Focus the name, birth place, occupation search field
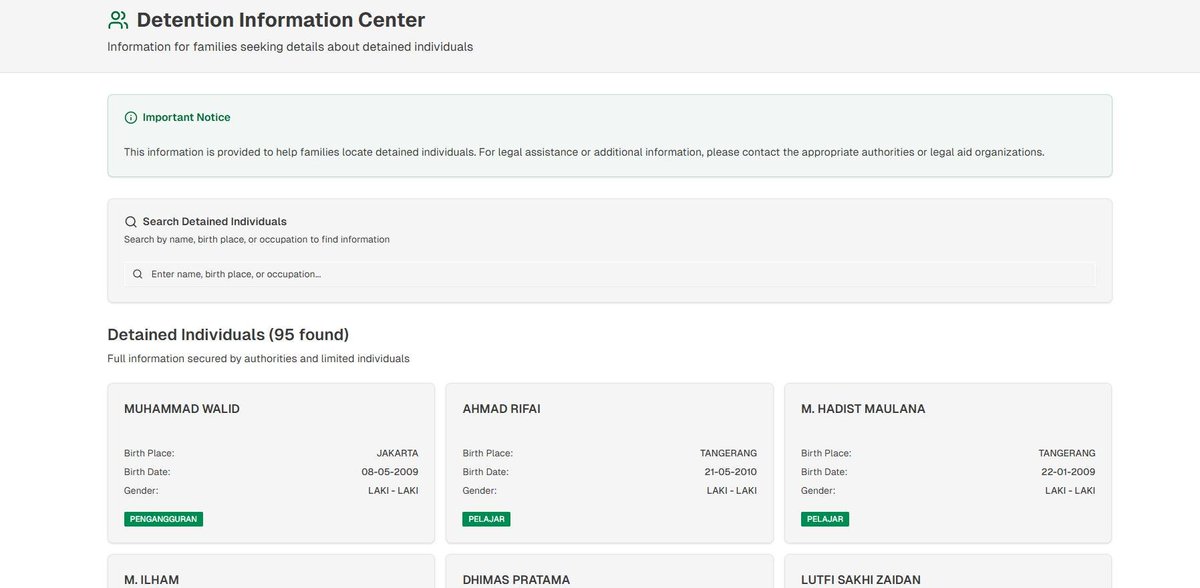 [x=610, y=274]
